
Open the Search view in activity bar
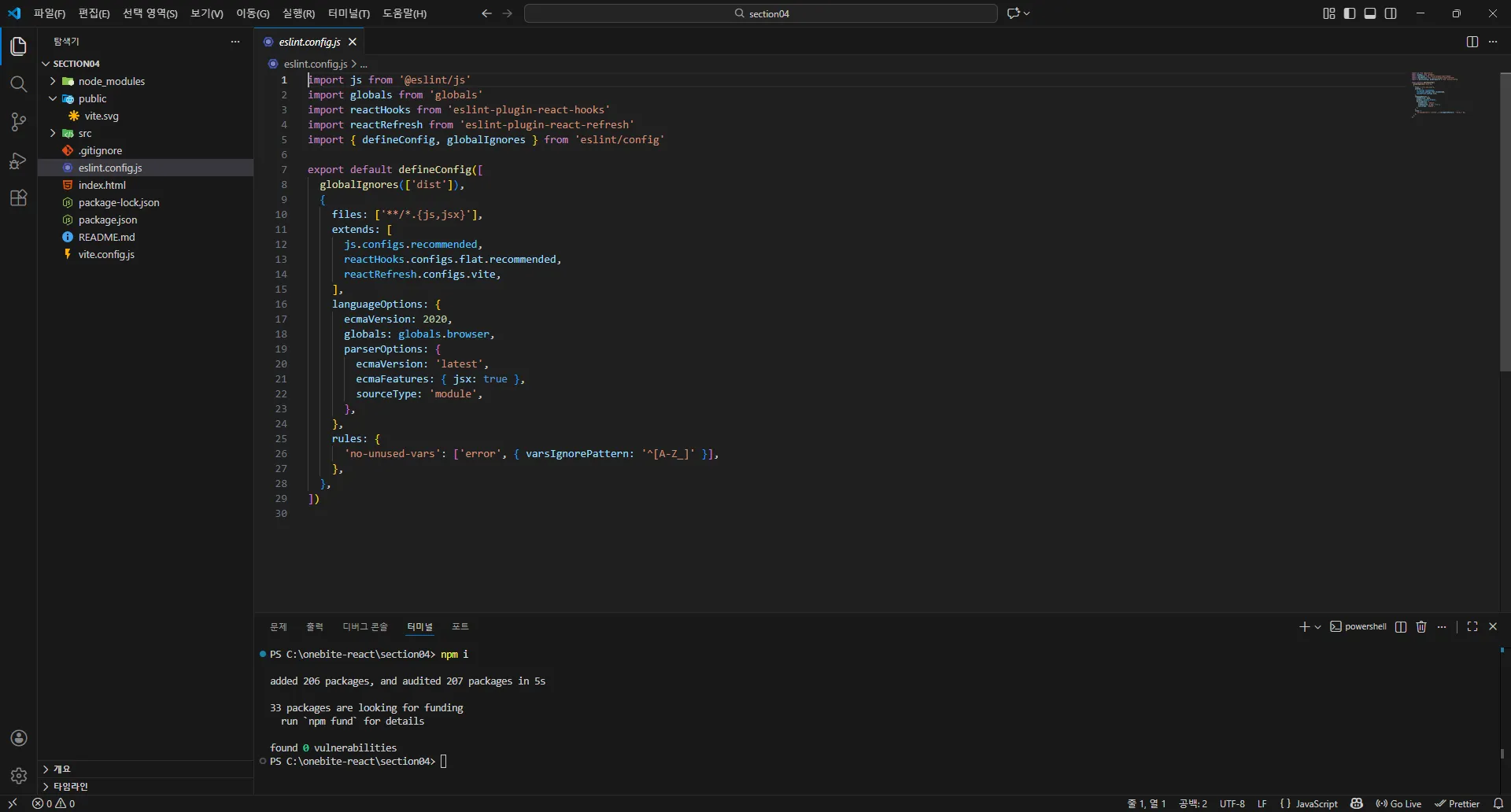pyautogui.click(x=18, y=84)
